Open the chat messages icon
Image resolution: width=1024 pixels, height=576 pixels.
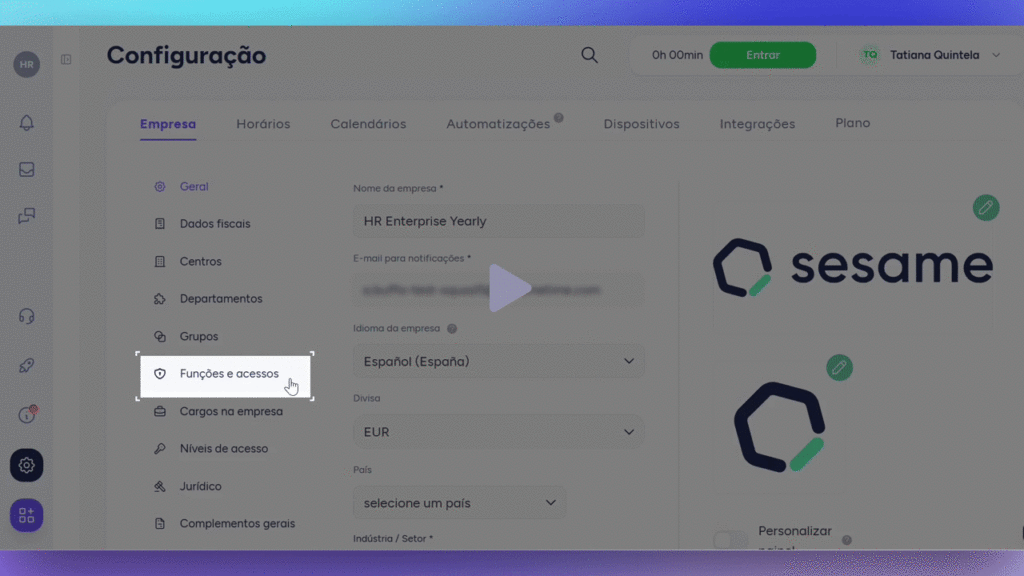click(x=27, y=216)
